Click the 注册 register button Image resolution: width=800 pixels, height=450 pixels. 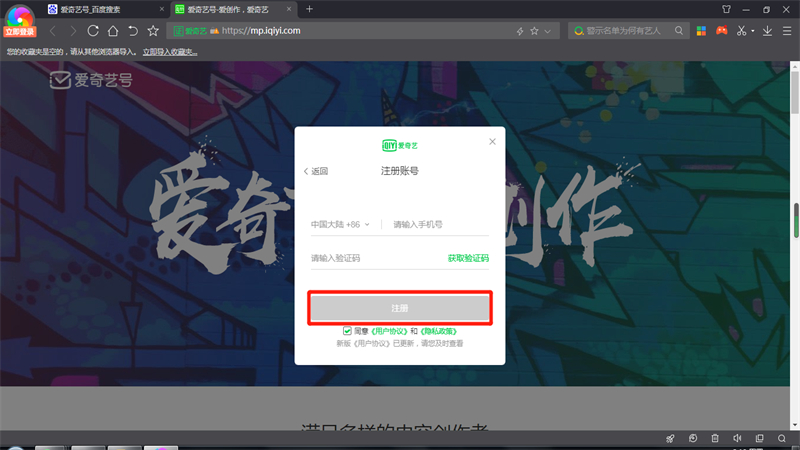(400, 308)
